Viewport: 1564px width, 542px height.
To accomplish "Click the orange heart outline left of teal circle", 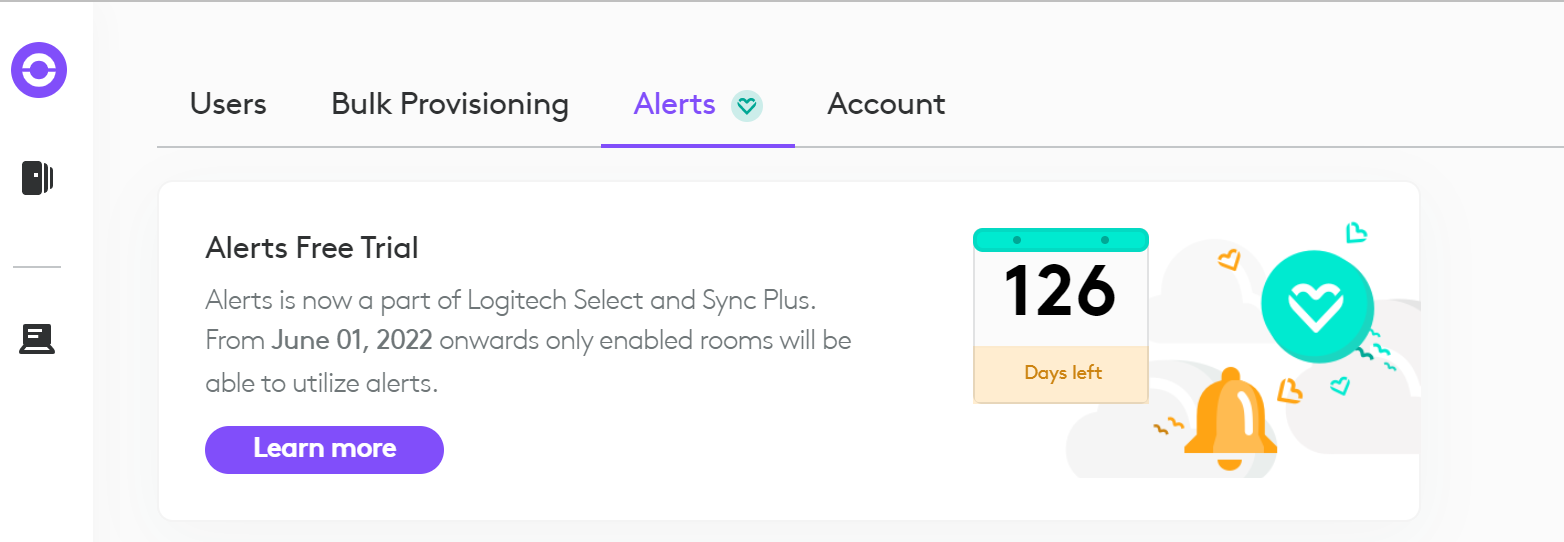I will pos(1228,260).
